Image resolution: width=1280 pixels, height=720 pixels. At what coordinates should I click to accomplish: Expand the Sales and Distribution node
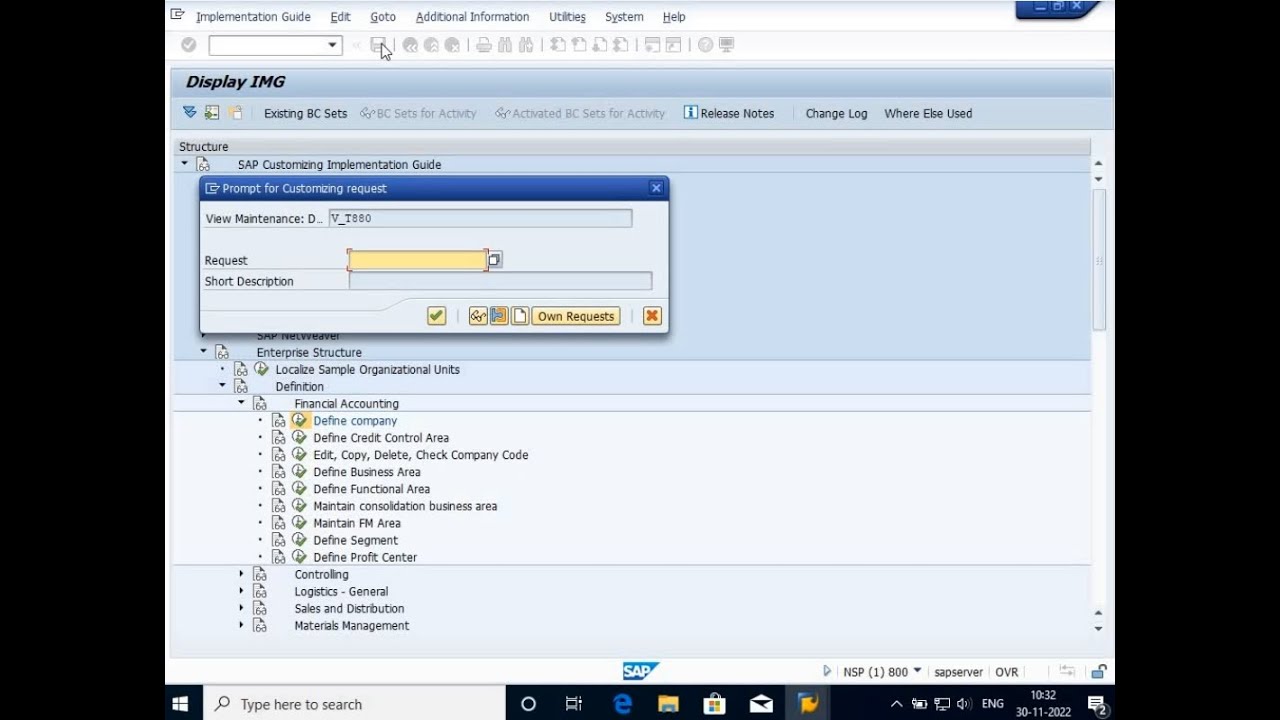pyautogui.click(x=241, y=608)
